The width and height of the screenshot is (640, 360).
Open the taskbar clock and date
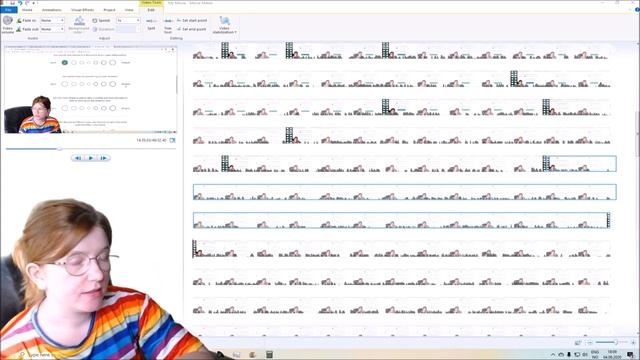pyautogui.click(x=612, y=354)
